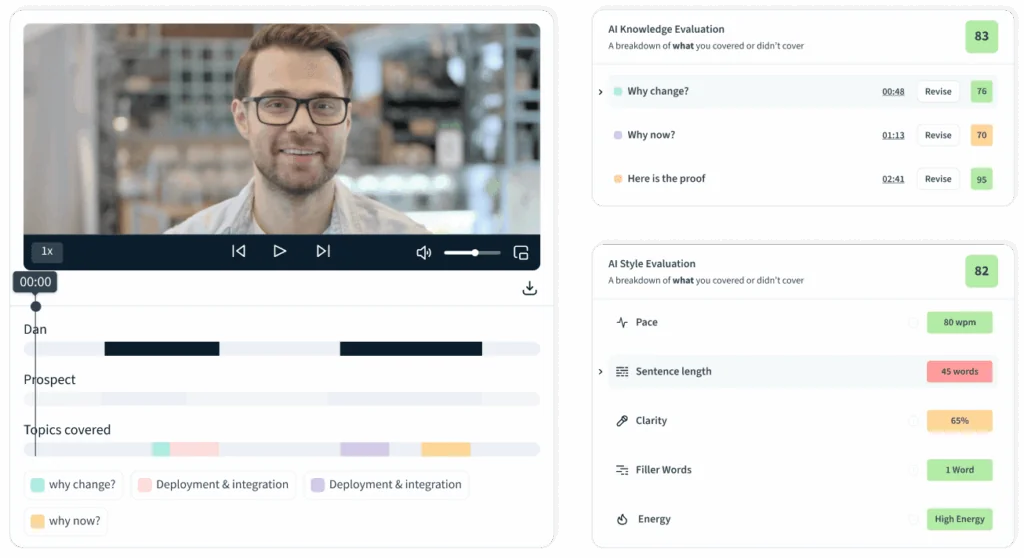Change playback speed 1x button

coord(47,252)
